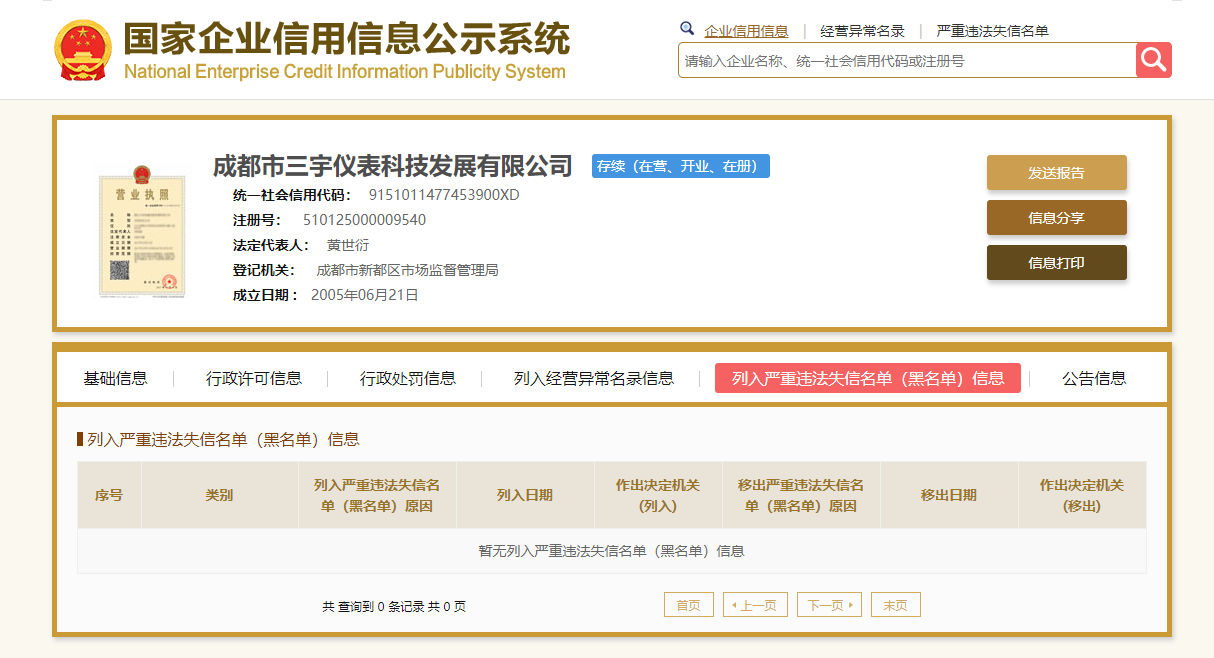Open the 行政处罚信息 tab
Screen dimensions: 1214x658
408,378
